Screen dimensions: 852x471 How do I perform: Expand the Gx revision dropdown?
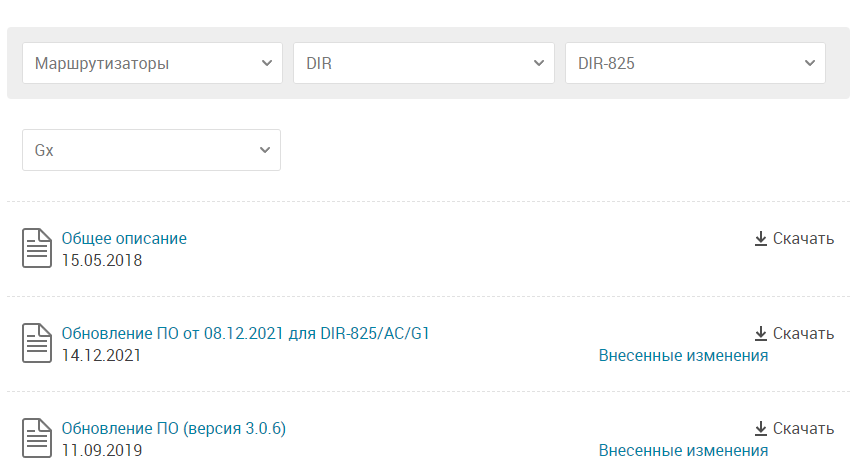pyautogui.click(x=151, y=150)
